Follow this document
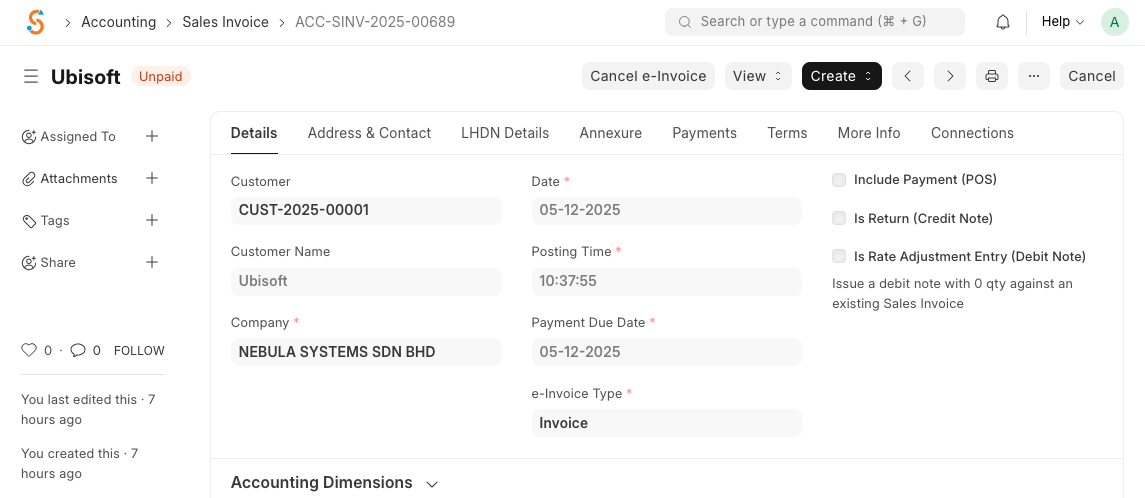 [139, 350]
